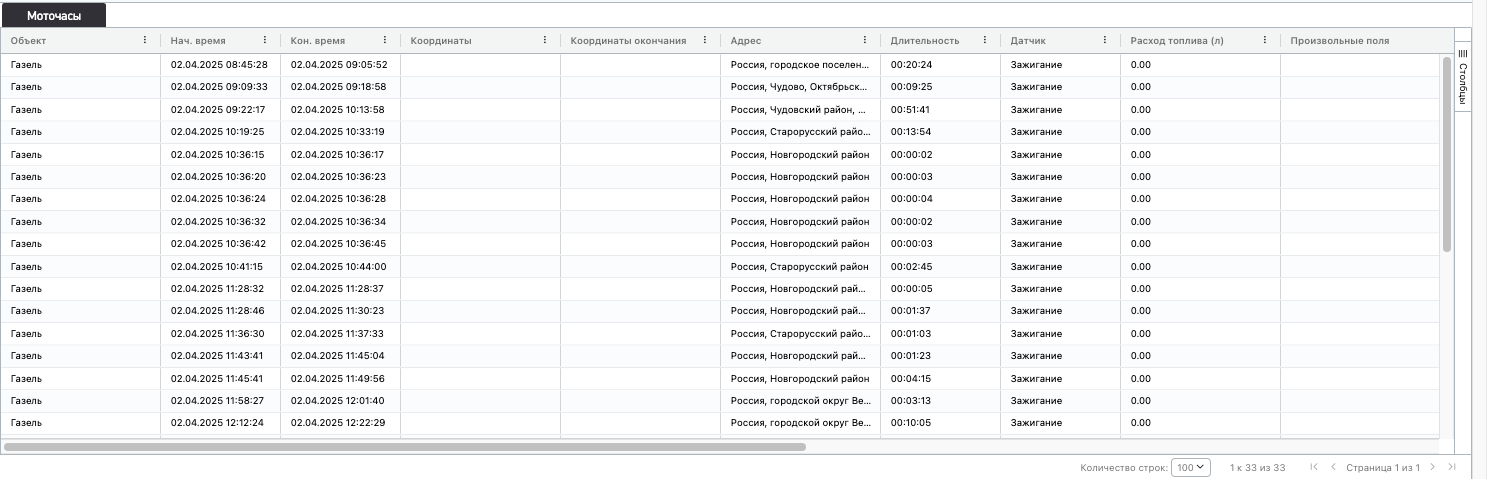Open the Столбцы side panel
Image resolution: width=1487 pixels, height=479 pixels.
tap(1462, 76)
